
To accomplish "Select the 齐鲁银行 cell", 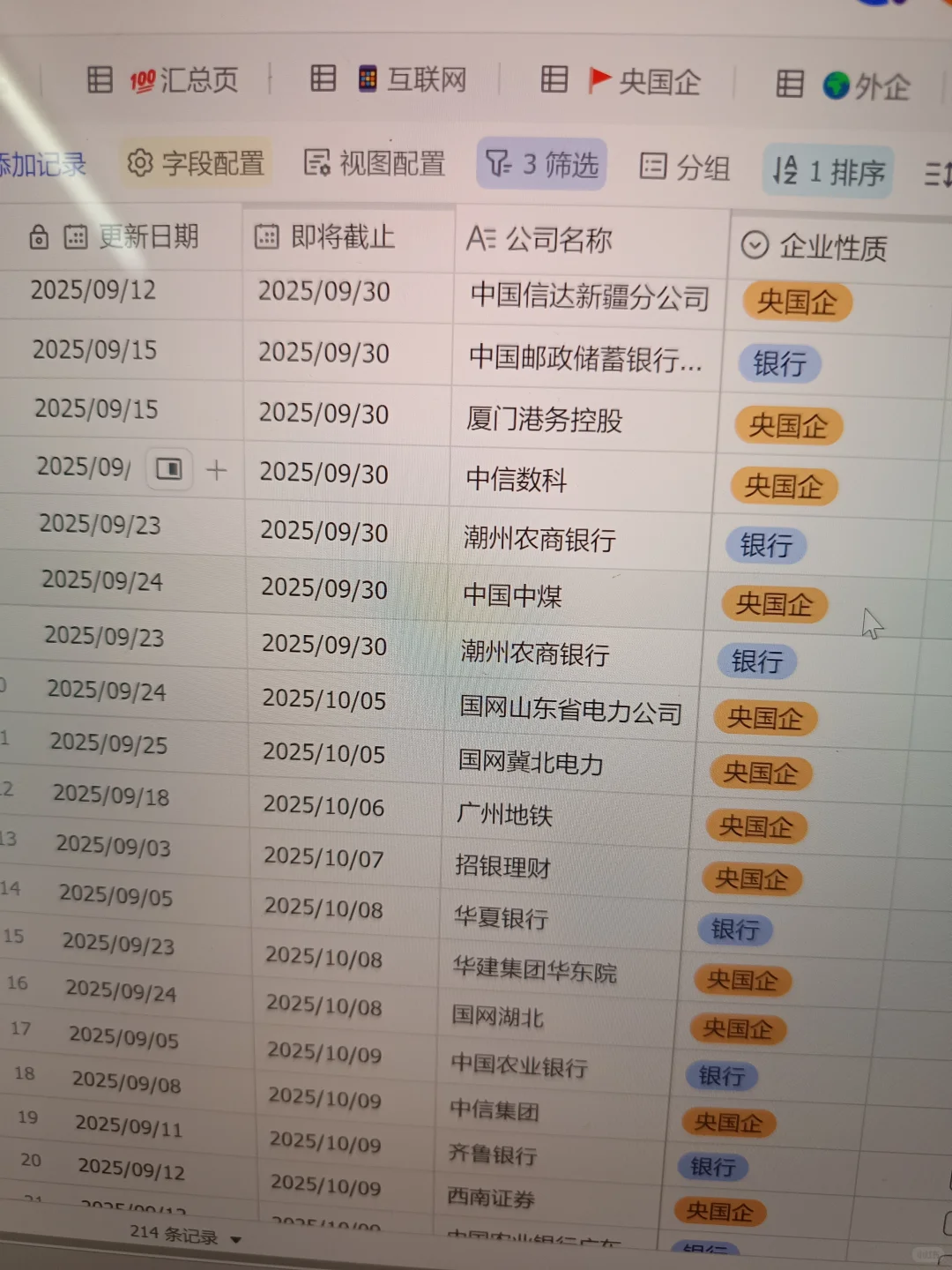I will coord(549,1154).
